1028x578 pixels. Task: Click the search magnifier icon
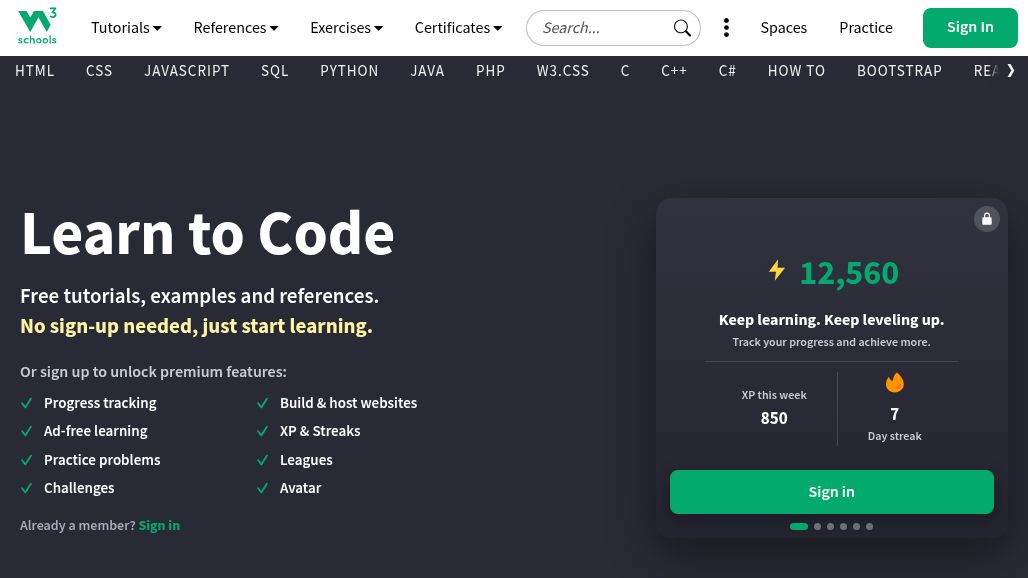click(x=682, y=28)
